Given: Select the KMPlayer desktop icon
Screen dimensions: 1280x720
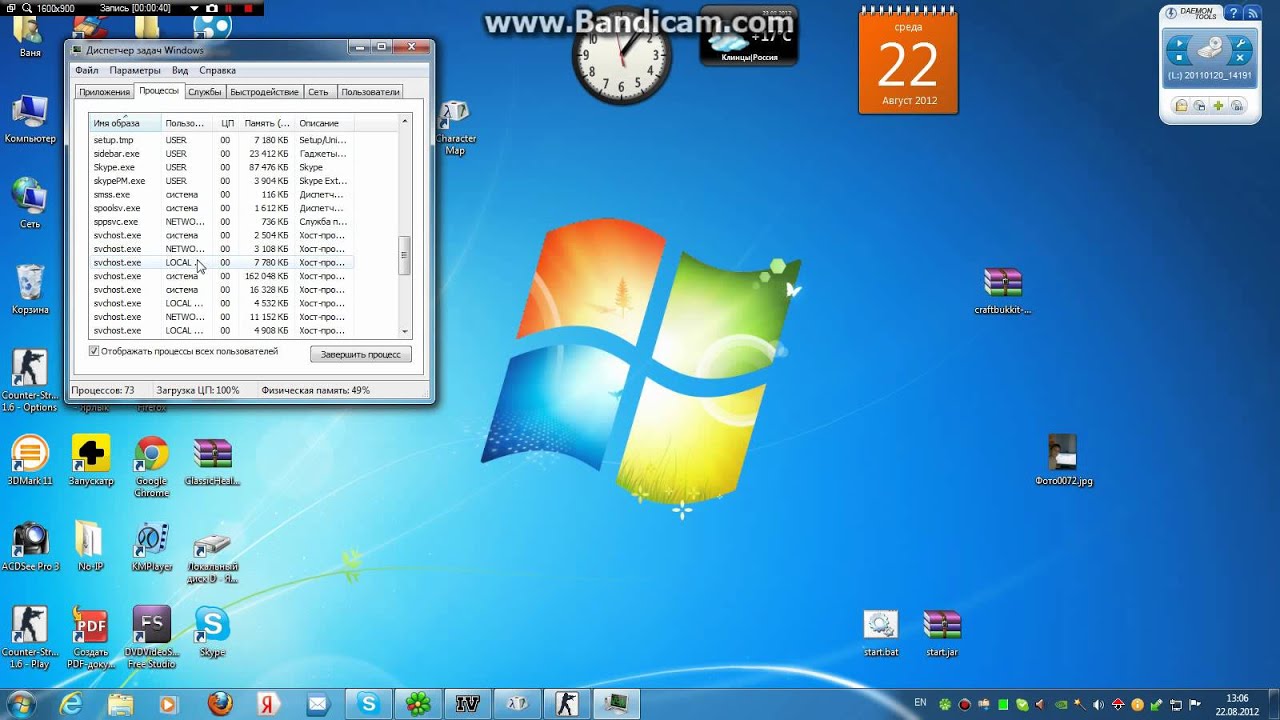Looking at the screenshot, I should (x=152, y=547).
